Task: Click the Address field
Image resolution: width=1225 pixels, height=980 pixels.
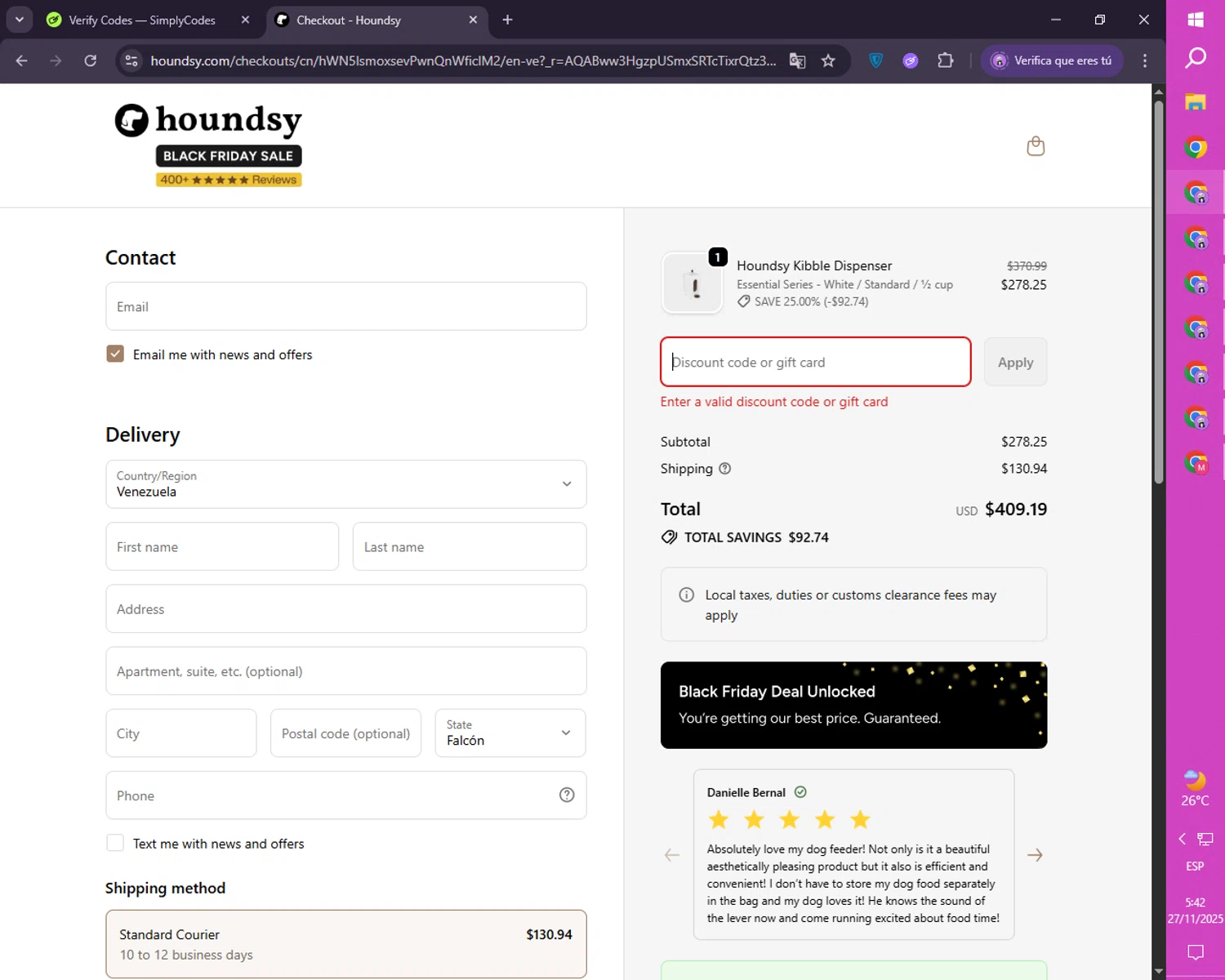Action: click(x=346, y=608)
